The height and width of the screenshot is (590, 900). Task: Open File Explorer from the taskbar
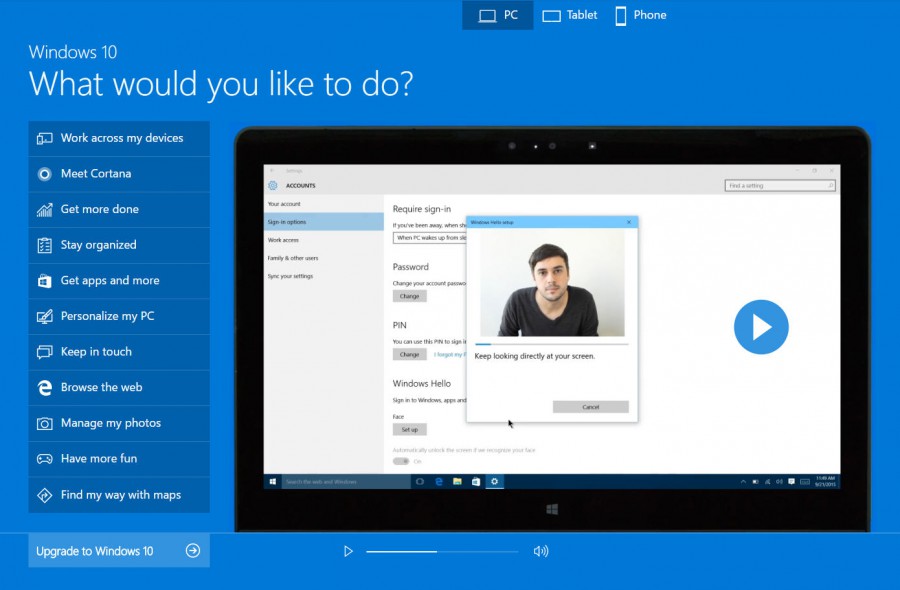point(457,480)
